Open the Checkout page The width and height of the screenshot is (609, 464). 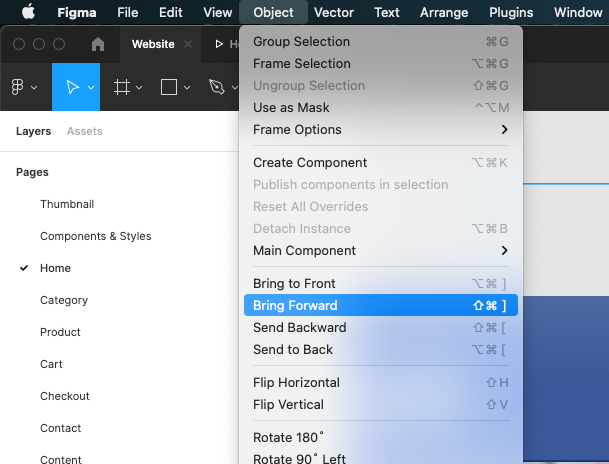click(x=65, y=396)
